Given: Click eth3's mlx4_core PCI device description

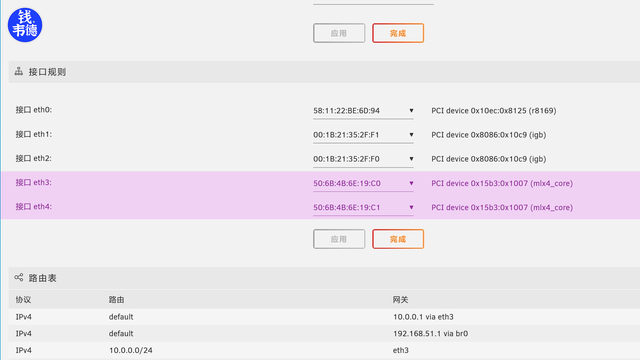Looking at the screenshot, I should pos(502,183).
